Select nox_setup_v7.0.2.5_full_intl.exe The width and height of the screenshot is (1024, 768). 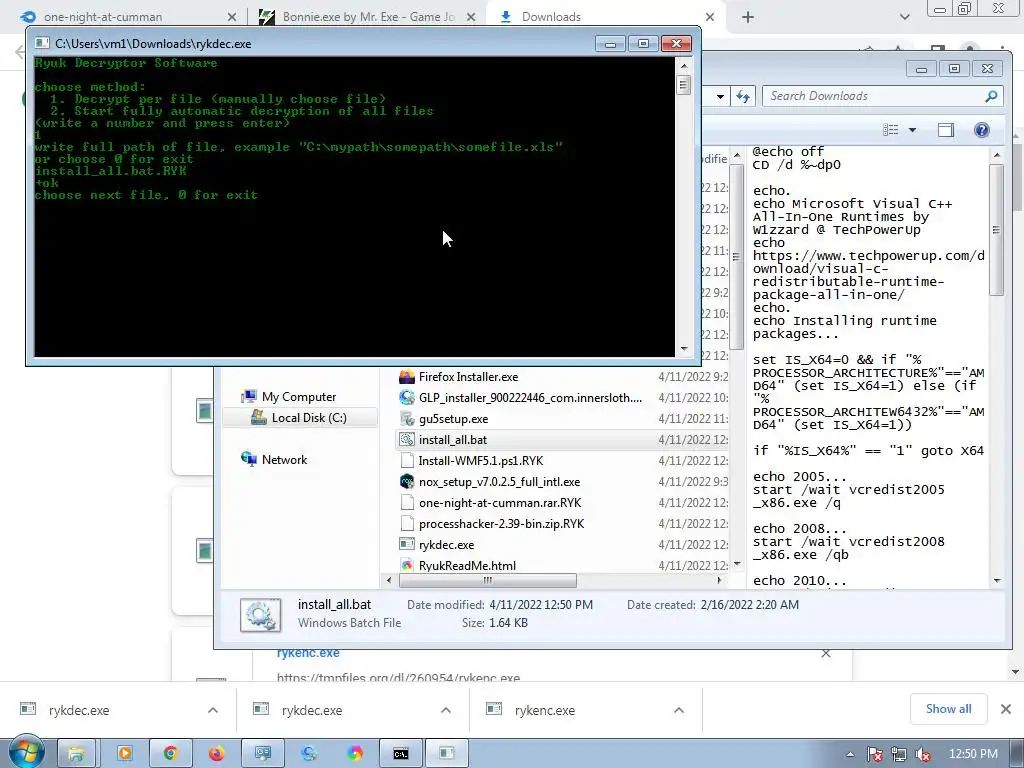[500, 481]
